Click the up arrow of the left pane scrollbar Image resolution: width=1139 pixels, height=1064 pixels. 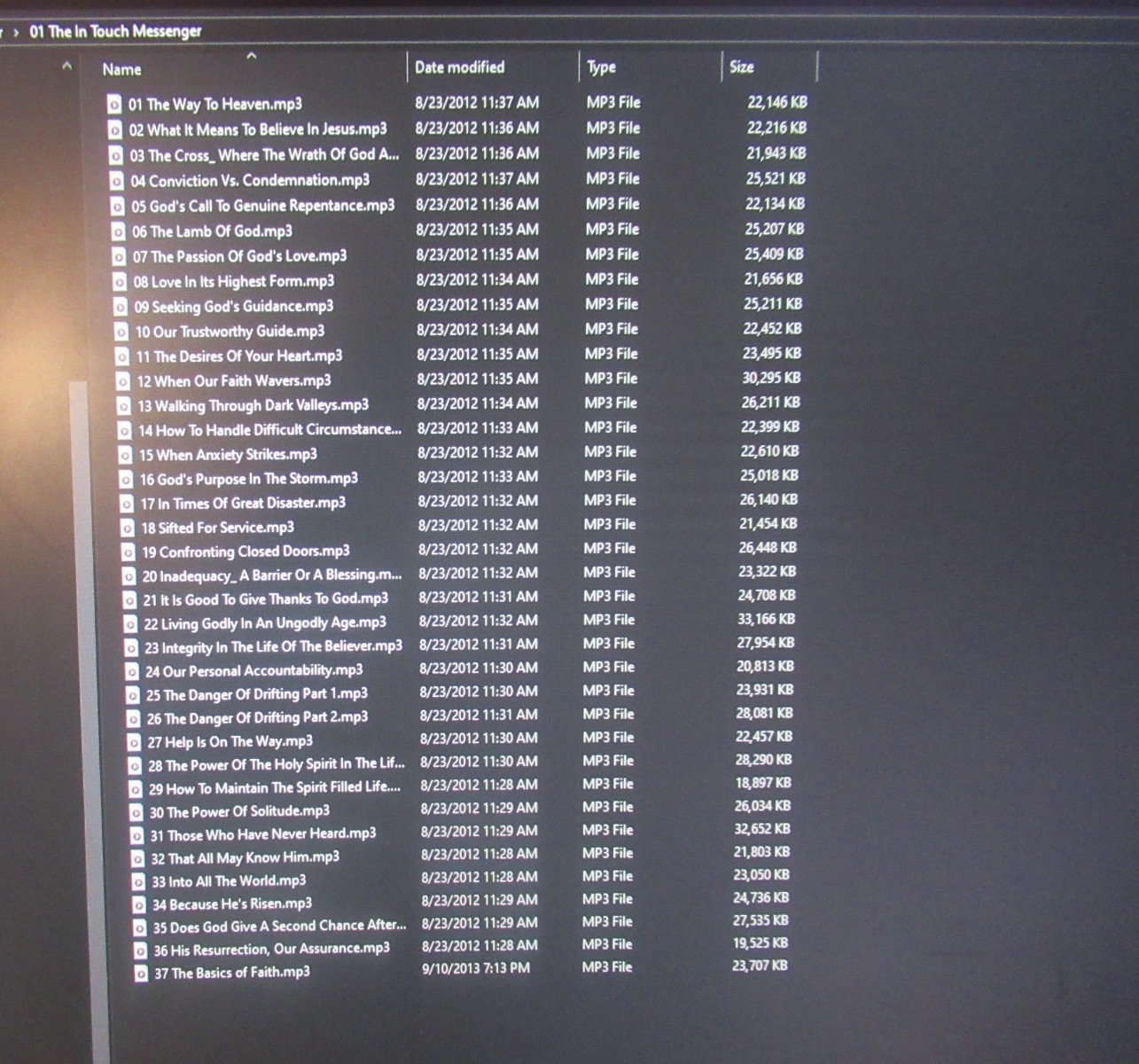pyautogui.click(x=66, y=66)
